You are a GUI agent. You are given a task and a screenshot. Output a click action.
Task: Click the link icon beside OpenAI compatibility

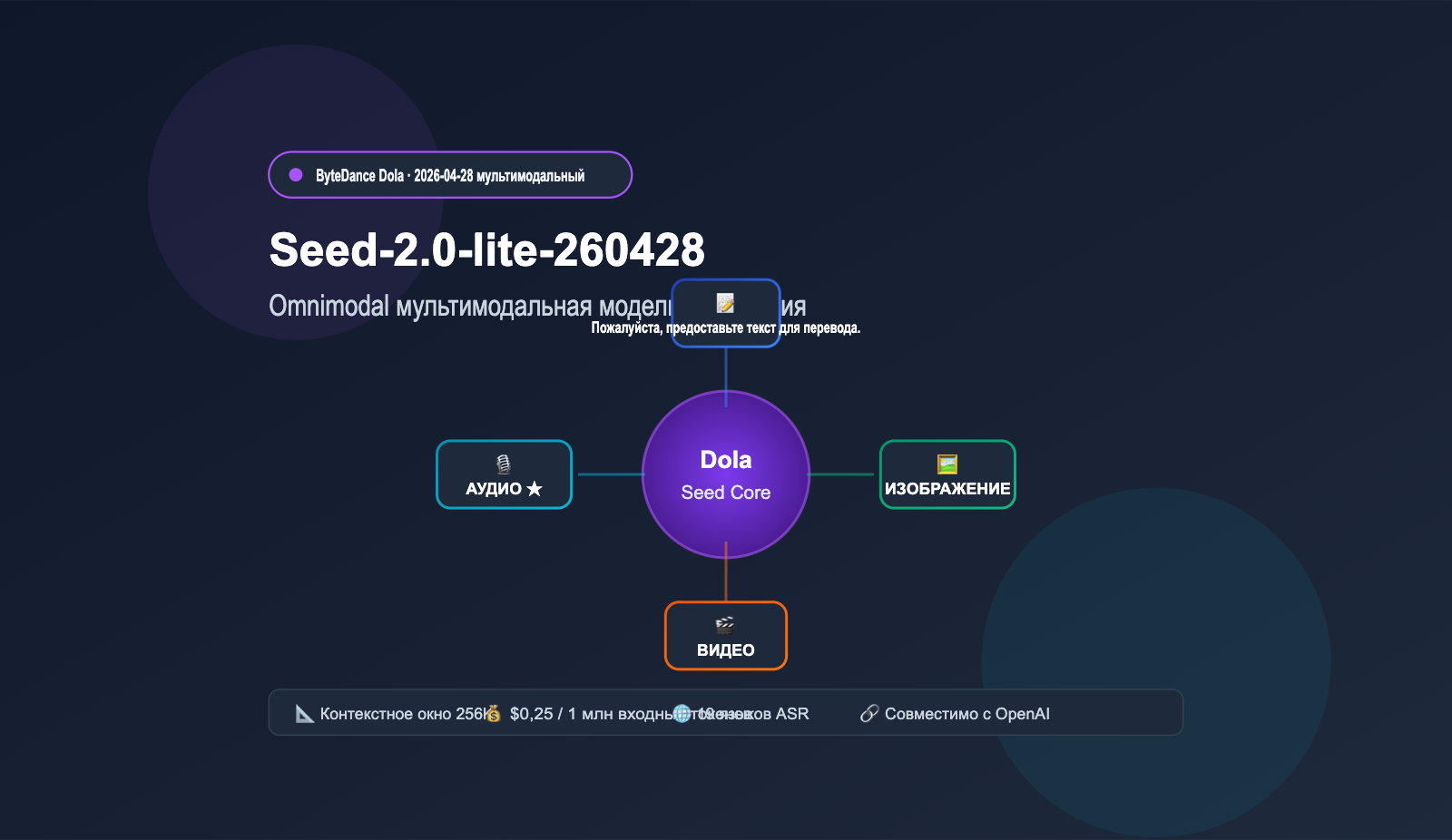click(x=869, y=714)
